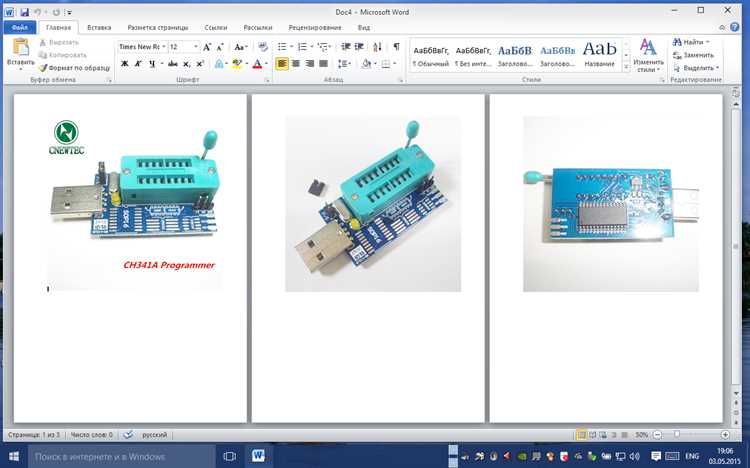750x468 pixels.
Task: Open the change case Aa dropdown
Action: point(240,47)
